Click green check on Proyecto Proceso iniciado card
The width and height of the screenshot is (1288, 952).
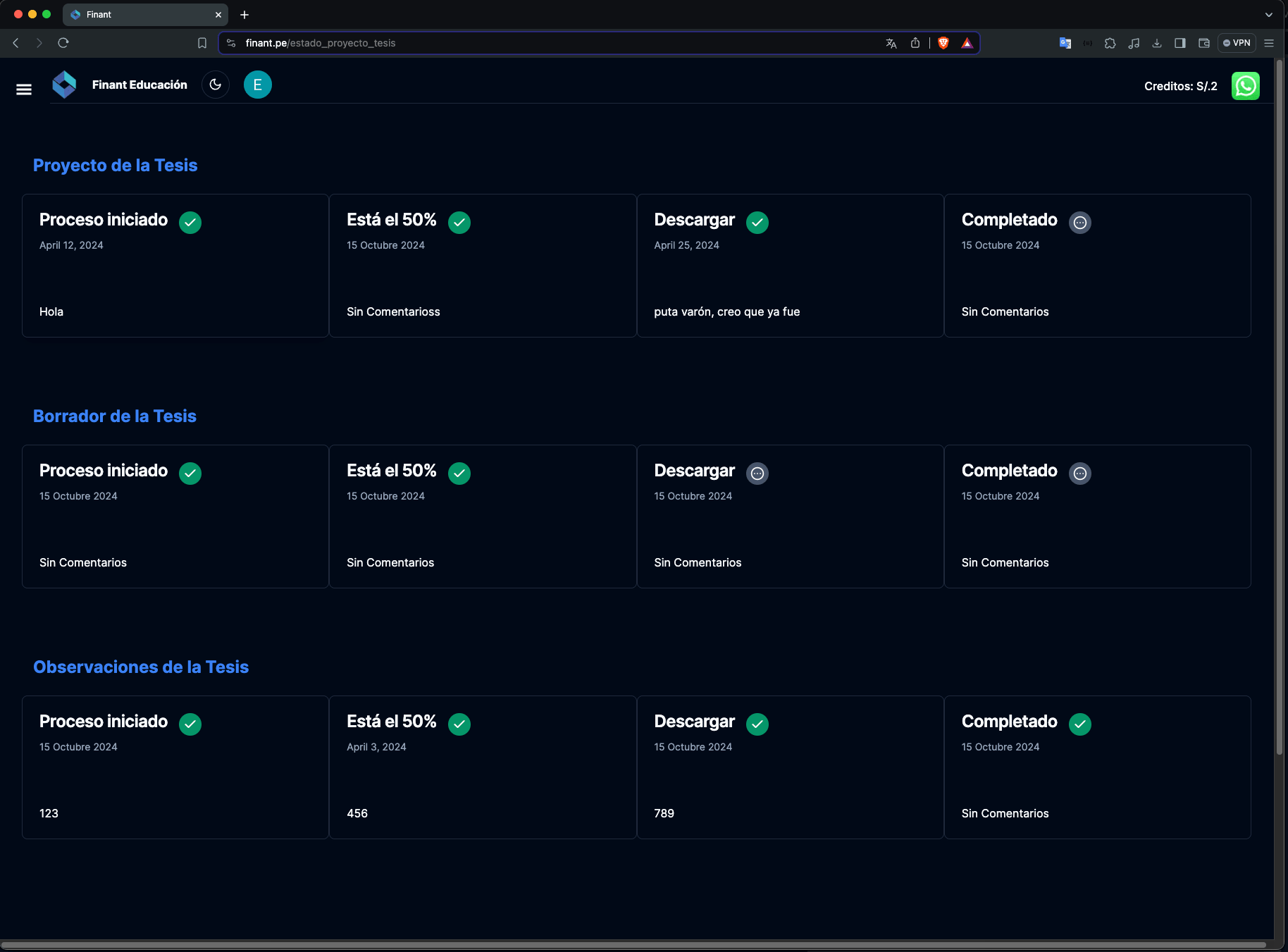[x=190, y=222]
